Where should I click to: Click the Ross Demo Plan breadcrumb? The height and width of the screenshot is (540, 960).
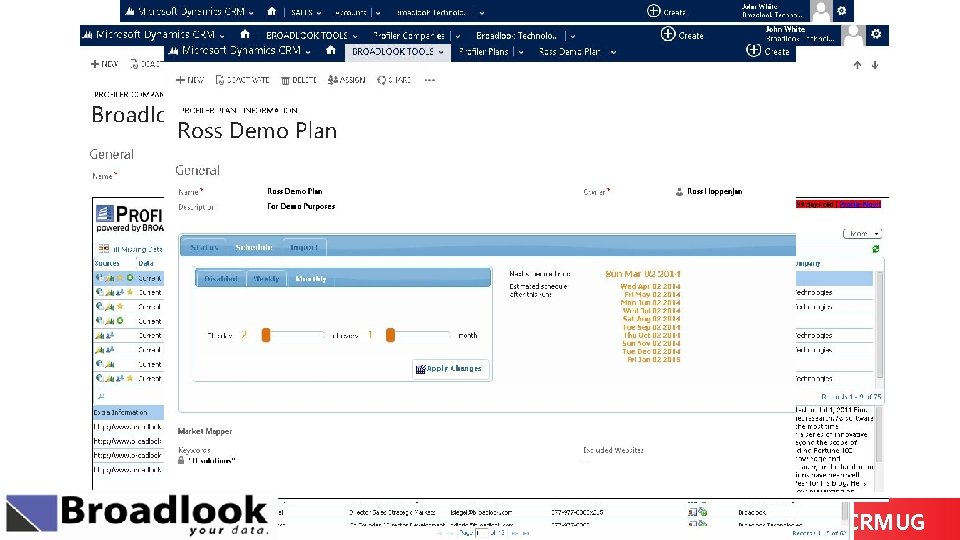(569, 52)
